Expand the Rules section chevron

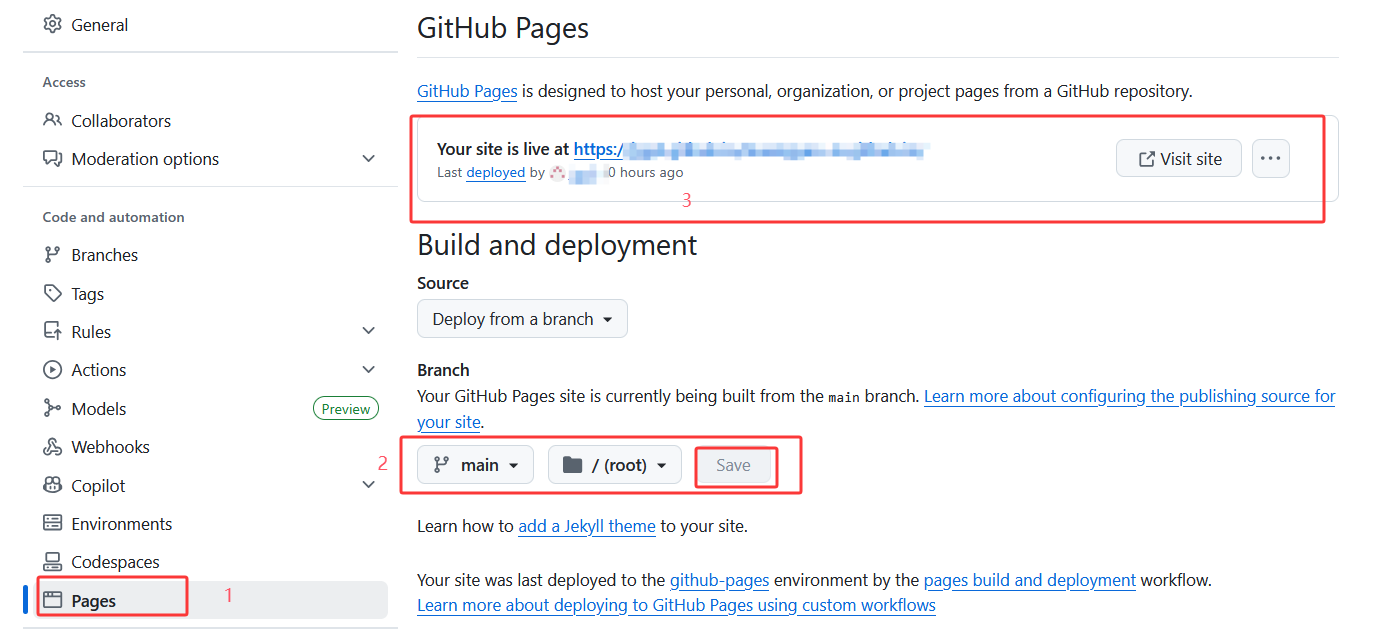click(x=369, y=331)
